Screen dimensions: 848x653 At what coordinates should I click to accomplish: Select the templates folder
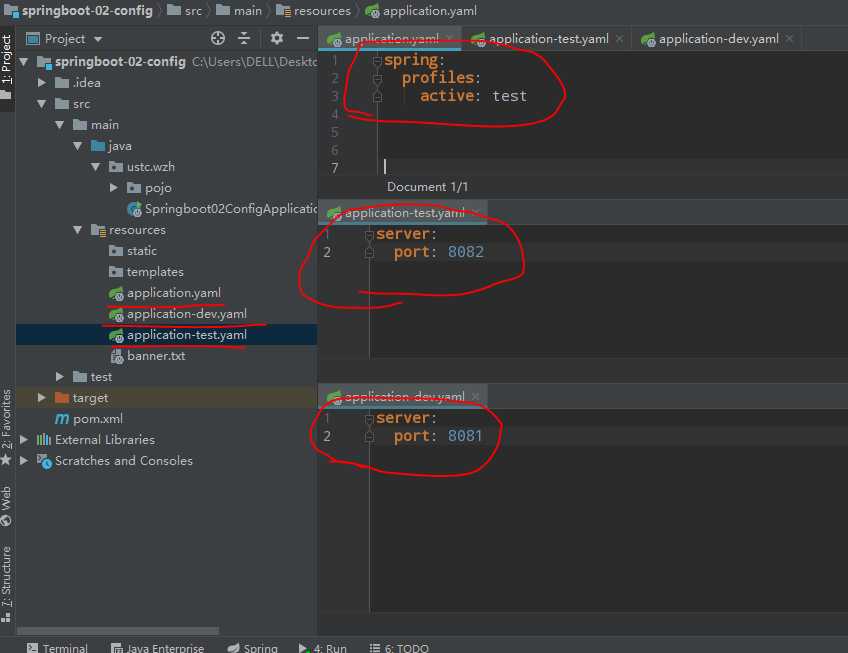click(155, 272)
